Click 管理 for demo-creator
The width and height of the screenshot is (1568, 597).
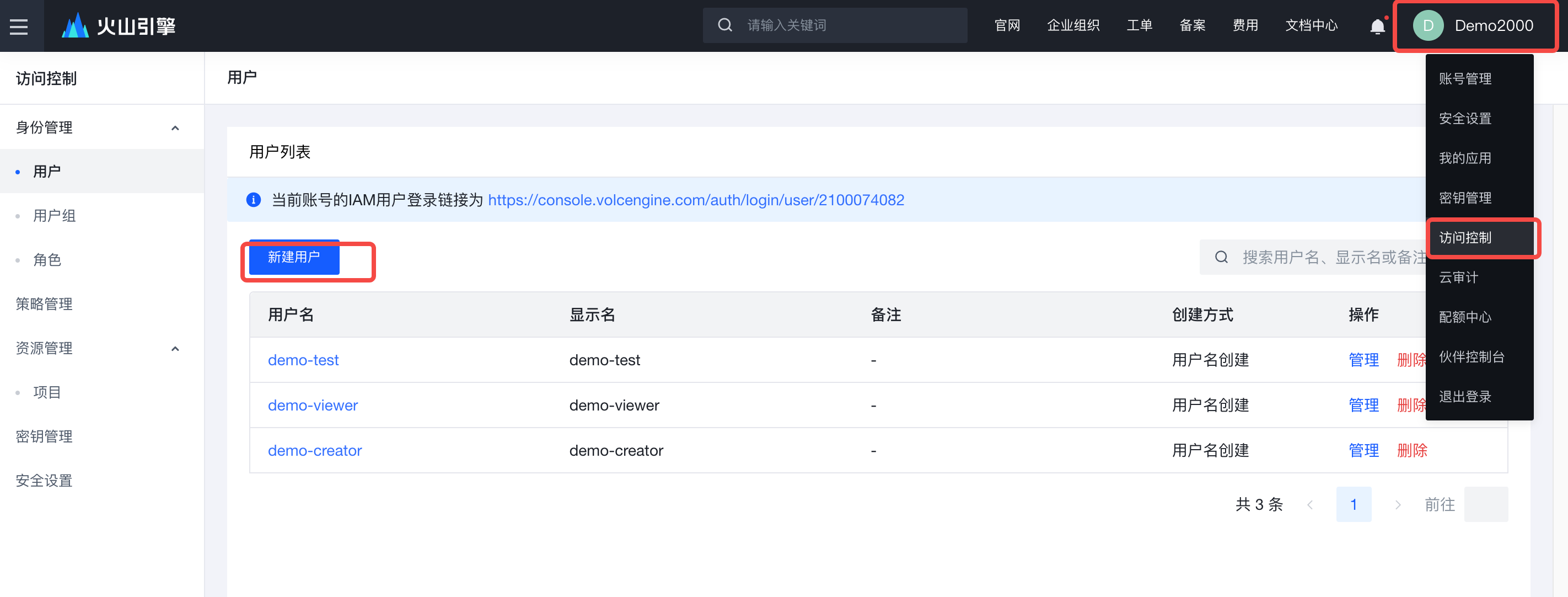pyautogui.click(x=1363, y=450)
